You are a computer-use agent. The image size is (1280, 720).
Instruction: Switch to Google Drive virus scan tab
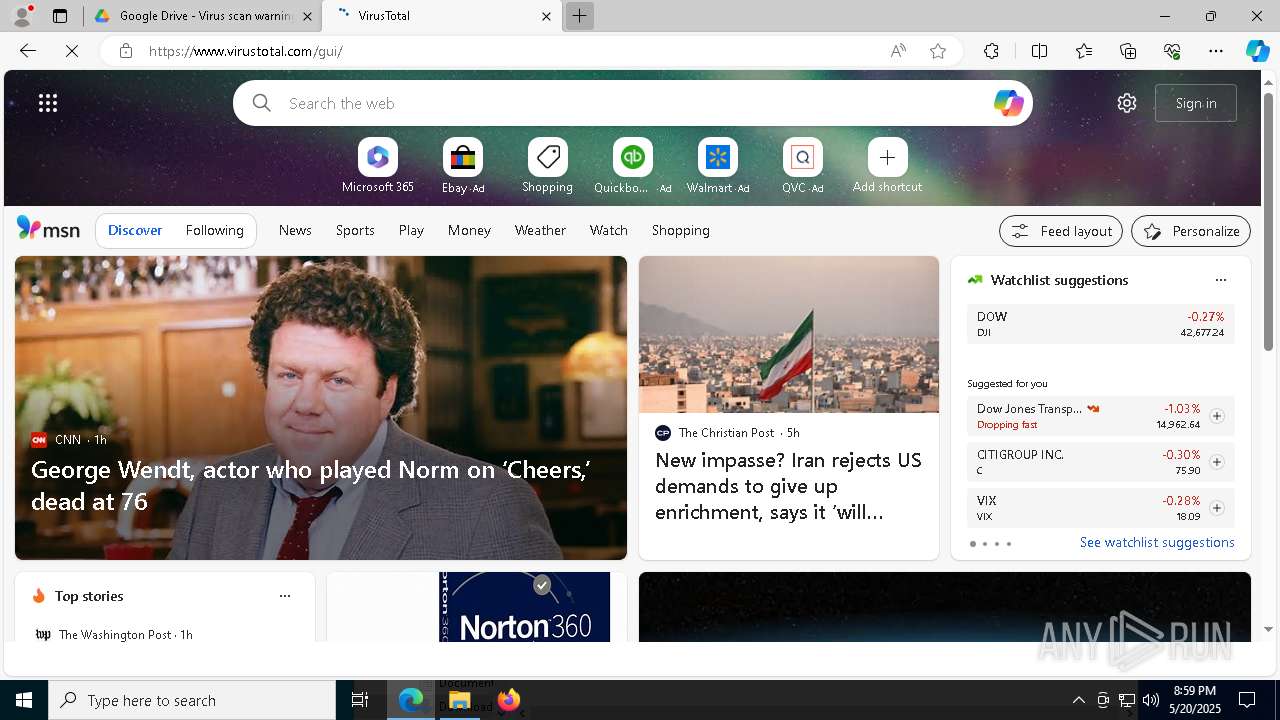tap(203, 16)
